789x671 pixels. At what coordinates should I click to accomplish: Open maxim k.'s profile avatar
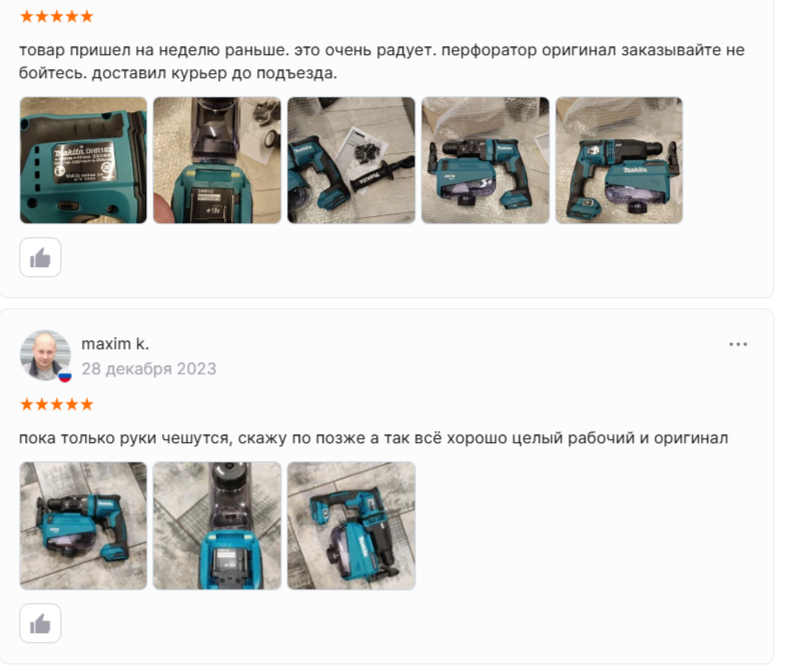tap(45, 355)
